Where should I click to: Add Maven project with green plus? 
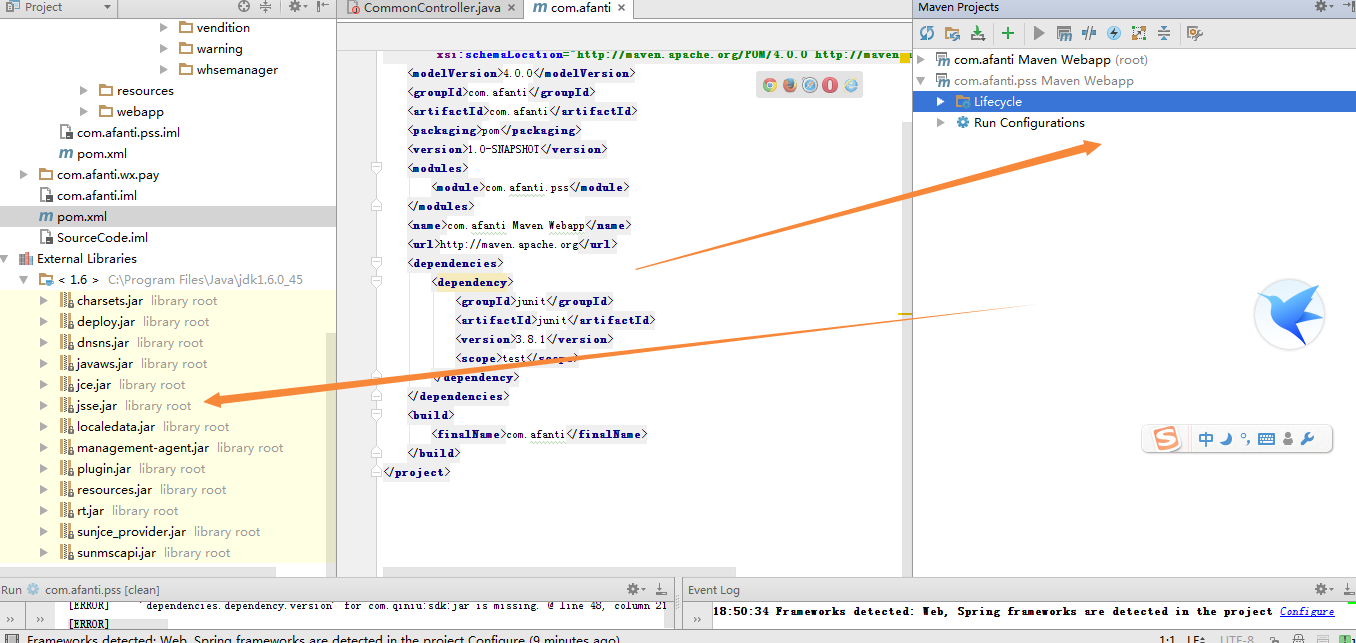pos(1008,33)
